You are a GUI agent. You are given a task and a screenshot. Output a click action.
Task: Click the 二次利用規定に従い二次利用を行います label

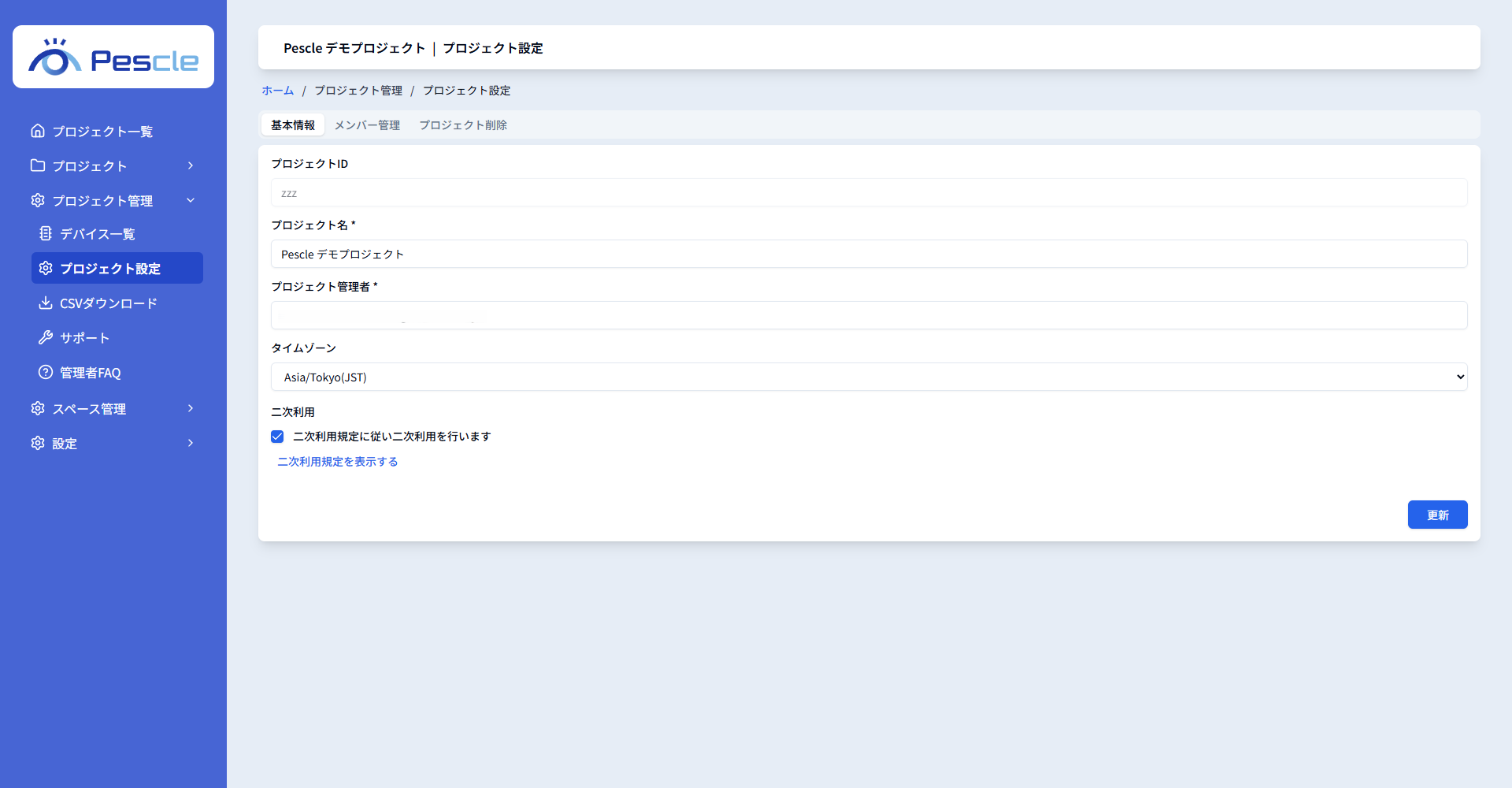click(392, 437)
